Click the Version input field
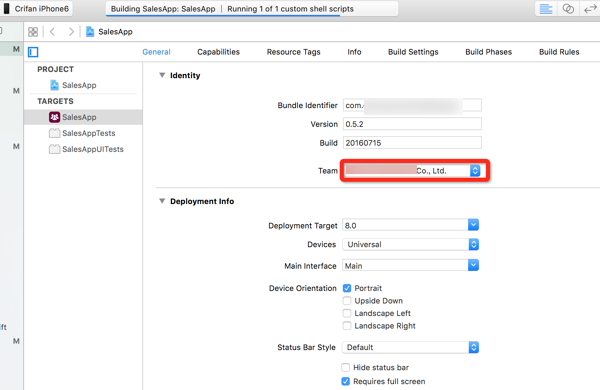 tap(412, 124)
